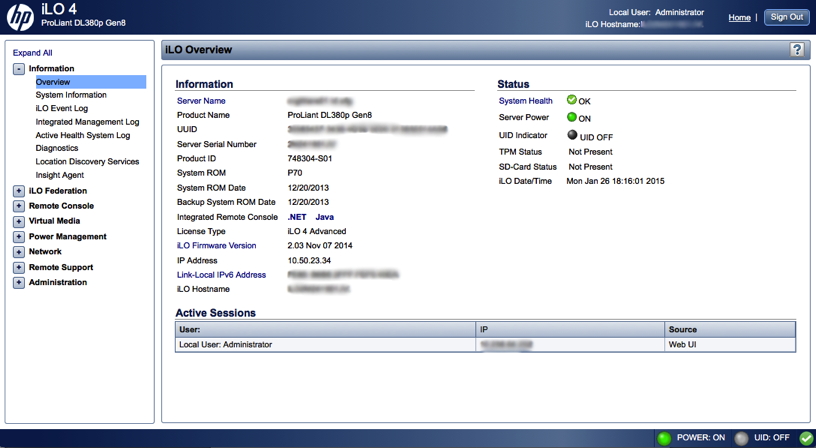The image size is (816, 448).
Task: Click the SD-Card Status 'Not Present' value
Action: tap(590, 167)
